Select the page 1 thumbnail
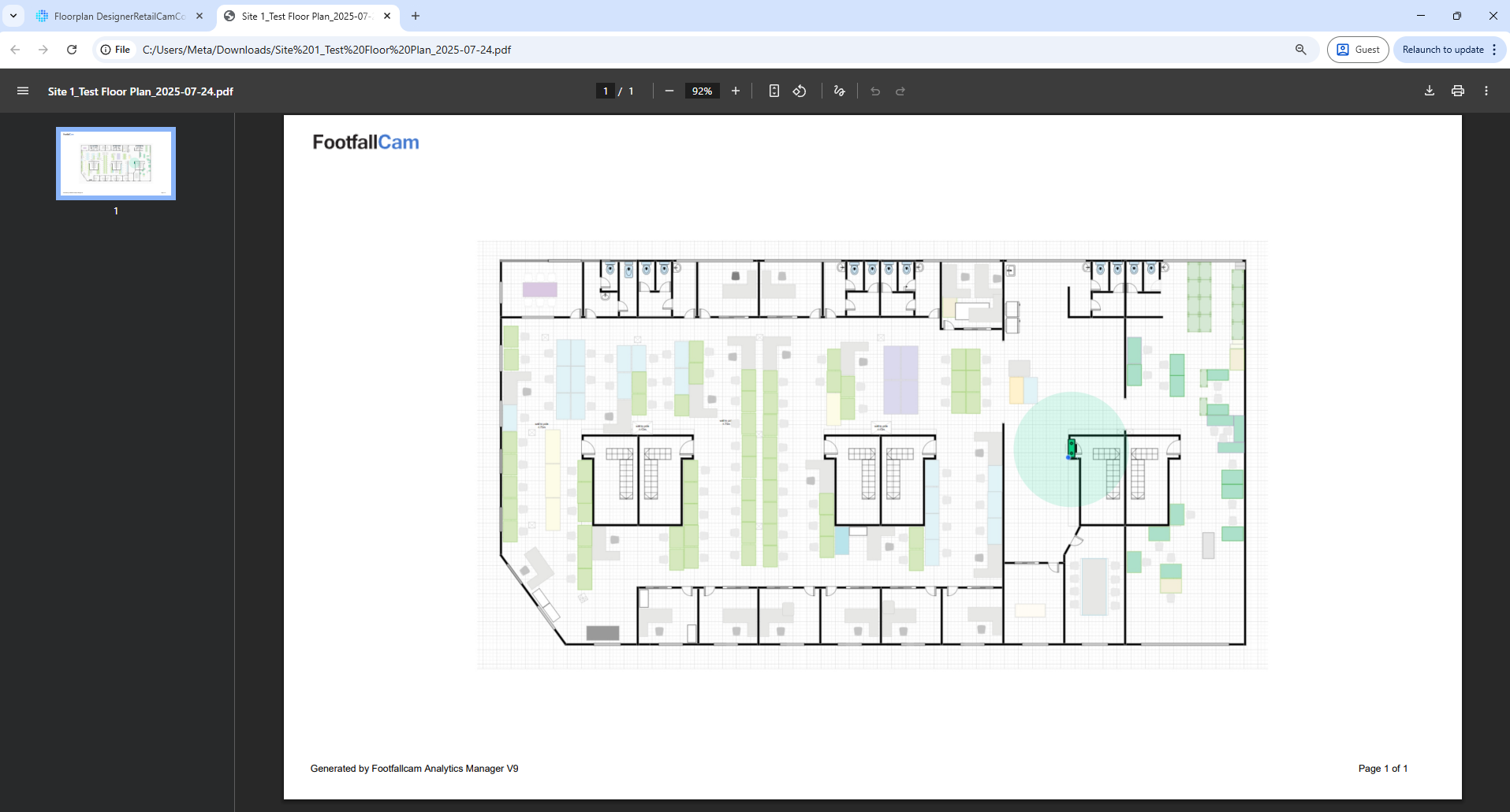 [116, 164]
